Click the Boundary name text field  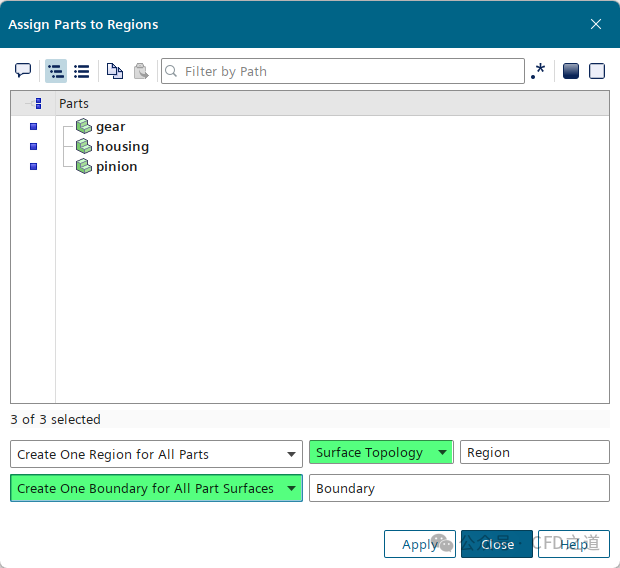pyautogui.click(x=458, y=488)
